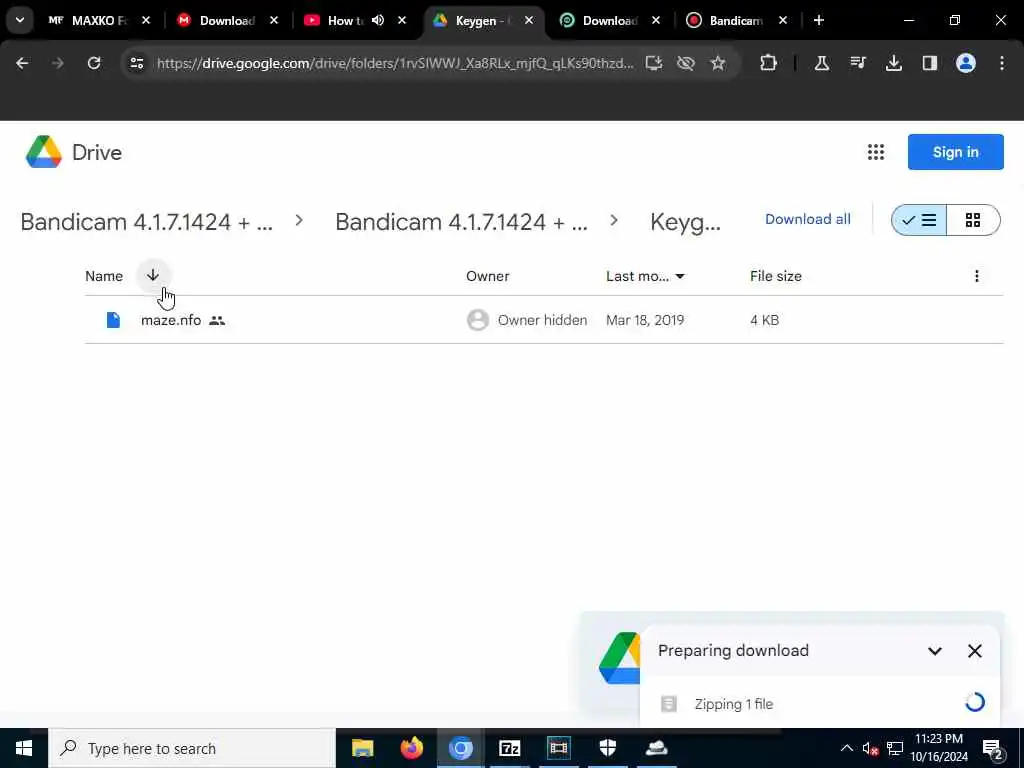1024x768 pixels.
Task: Click the drive.google.com address bar URL
Action: coord(394,63)
